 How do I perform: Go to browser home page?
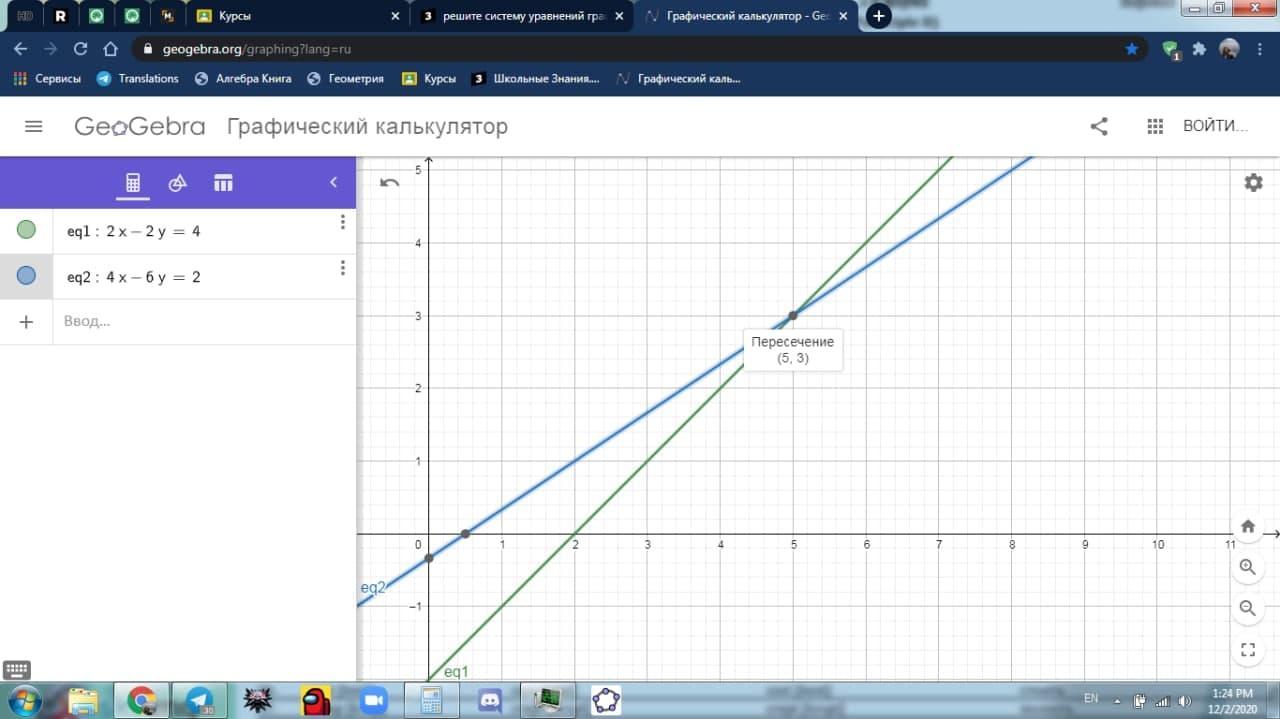(x=110, y=49)
